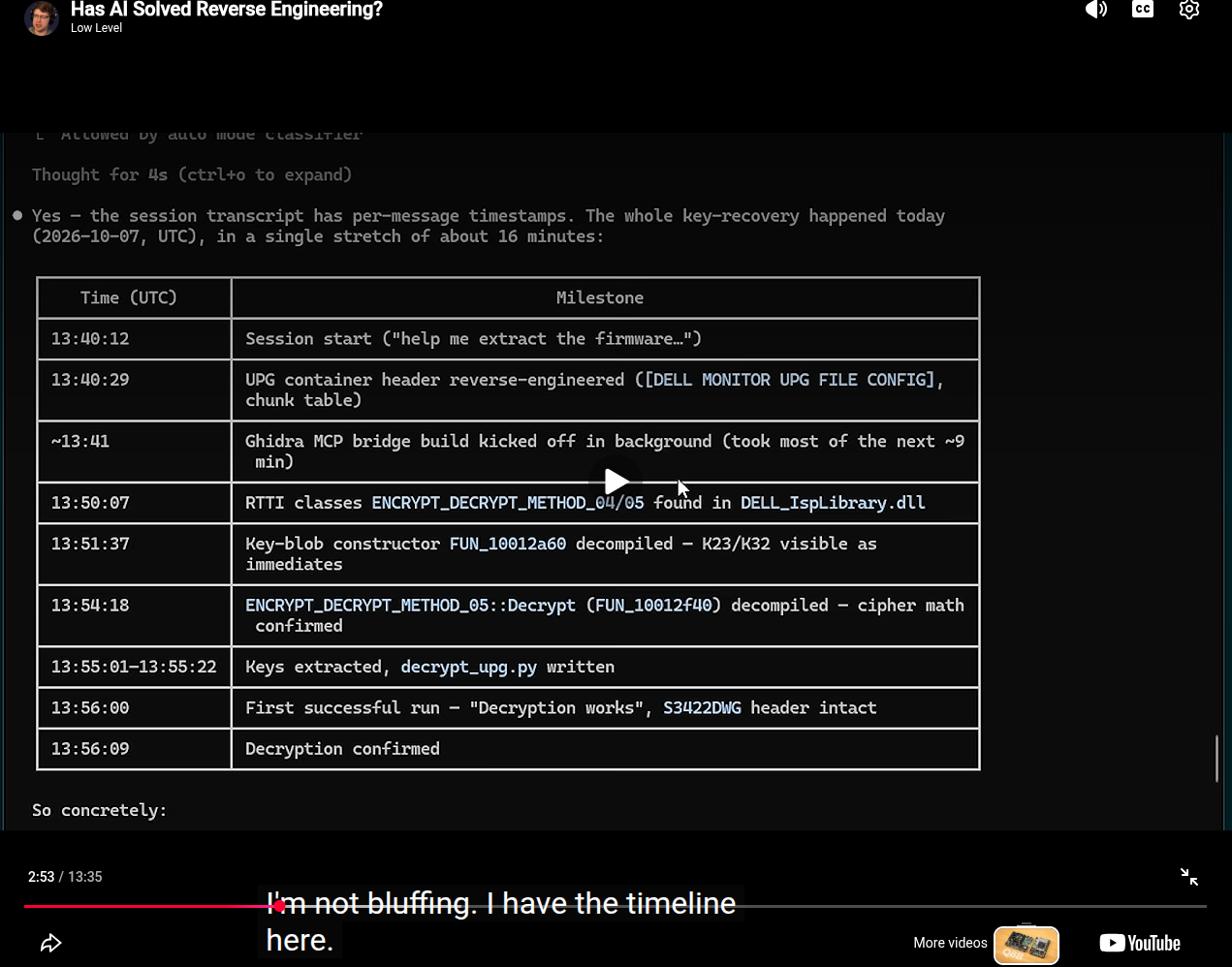This screenshot has width=1232, height=967.
Task: Click 'decrypt_upg.py' file name
Action: [469, 668]
